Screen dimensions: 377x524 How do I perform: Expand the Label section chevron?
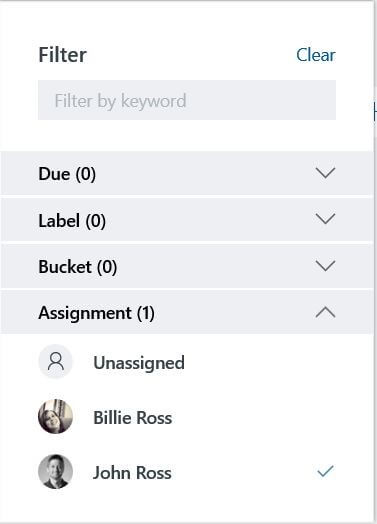[325, 219]
